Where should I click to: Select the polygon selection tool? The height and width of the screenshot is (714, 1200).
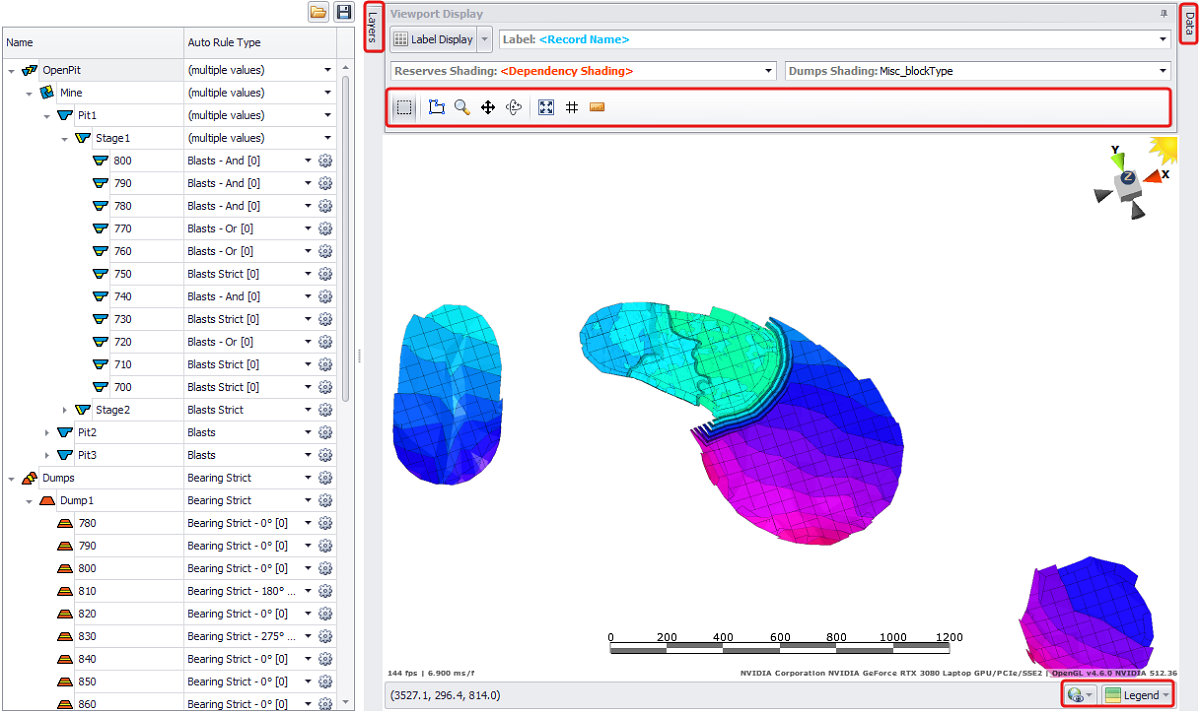436,107
